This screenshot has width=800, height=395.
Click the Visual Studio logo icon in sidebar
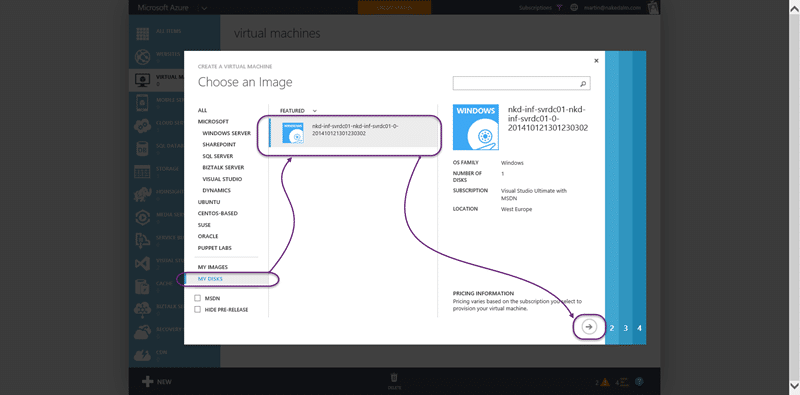click(x=142, y=264)
